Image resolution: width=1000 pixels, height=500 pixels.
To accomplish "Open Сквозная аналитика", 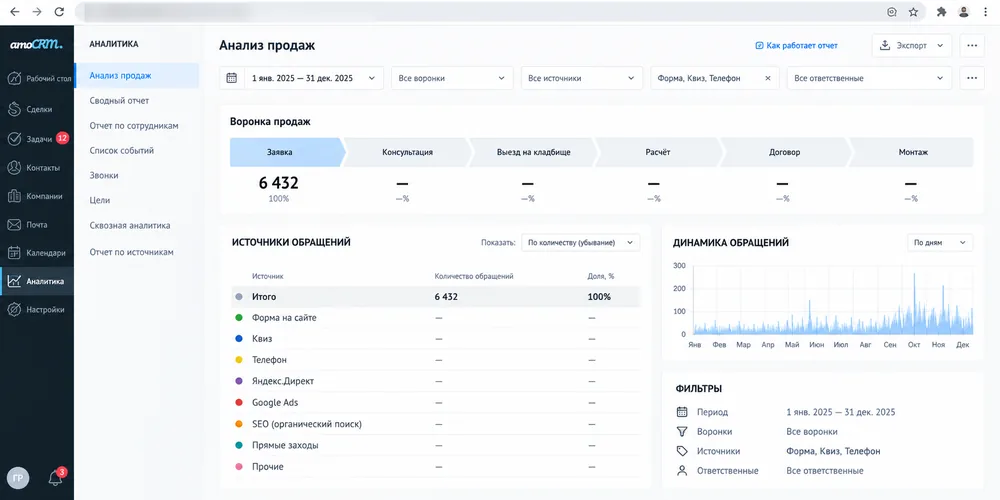I will [130, 226].
